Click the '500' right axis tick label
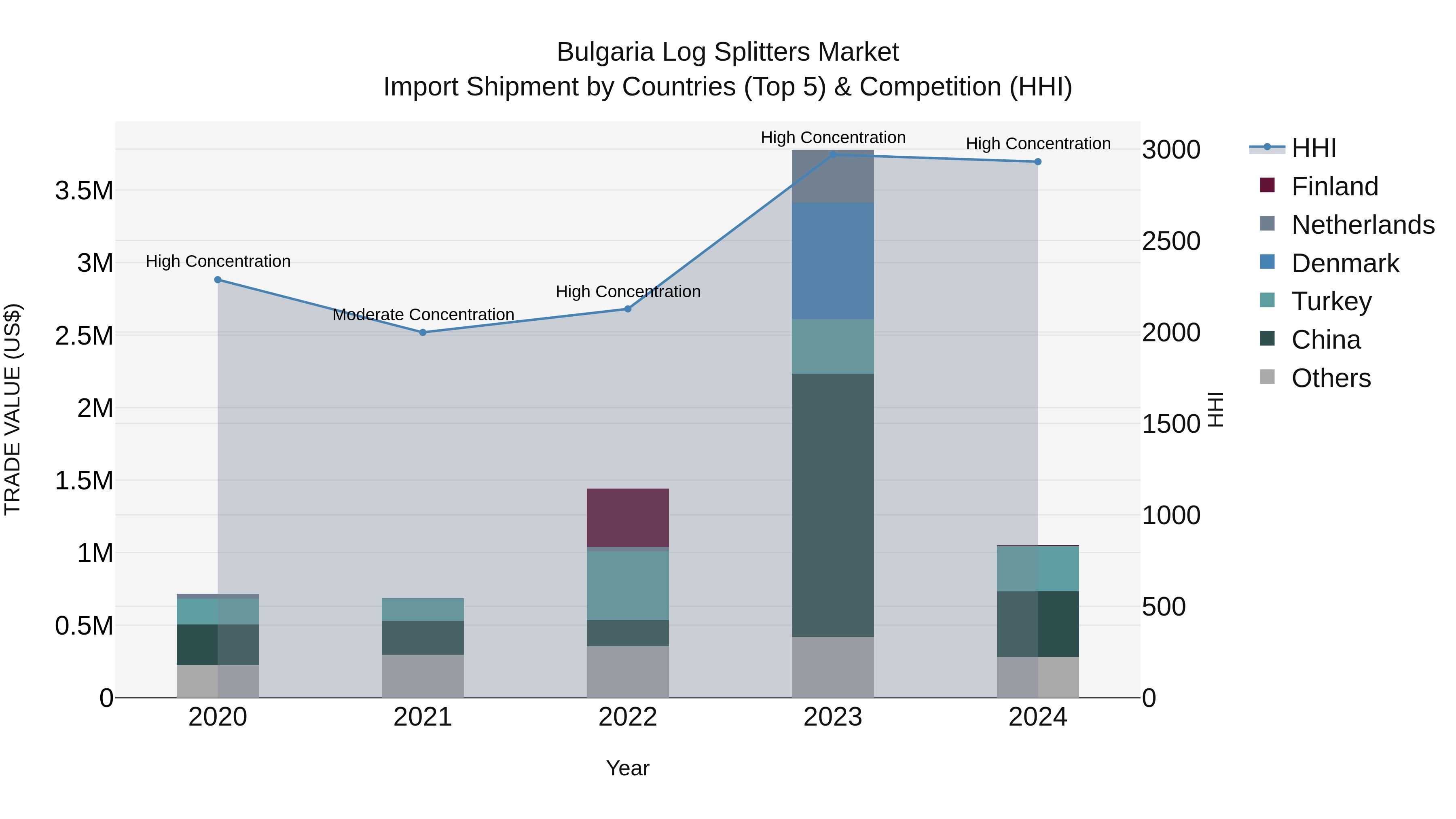The width and height of the screenshot is (1456, 819). click(x=1164, y=607)
